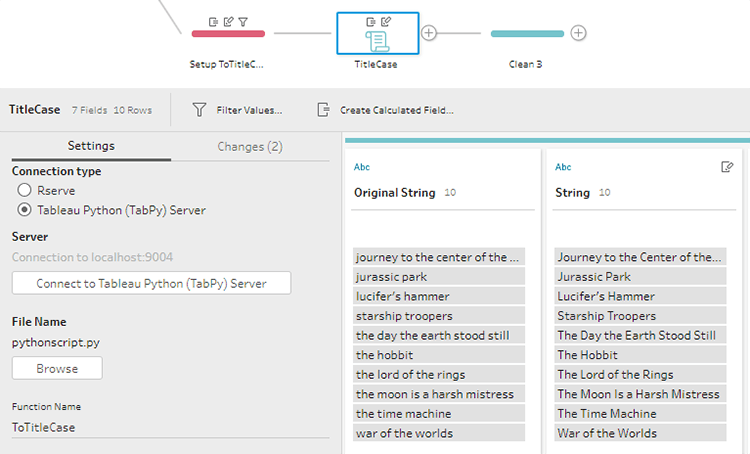Click Connect to Tableau Python (TabPy) Server
This screenshot has width=750, height=454.
click(151, 283)
